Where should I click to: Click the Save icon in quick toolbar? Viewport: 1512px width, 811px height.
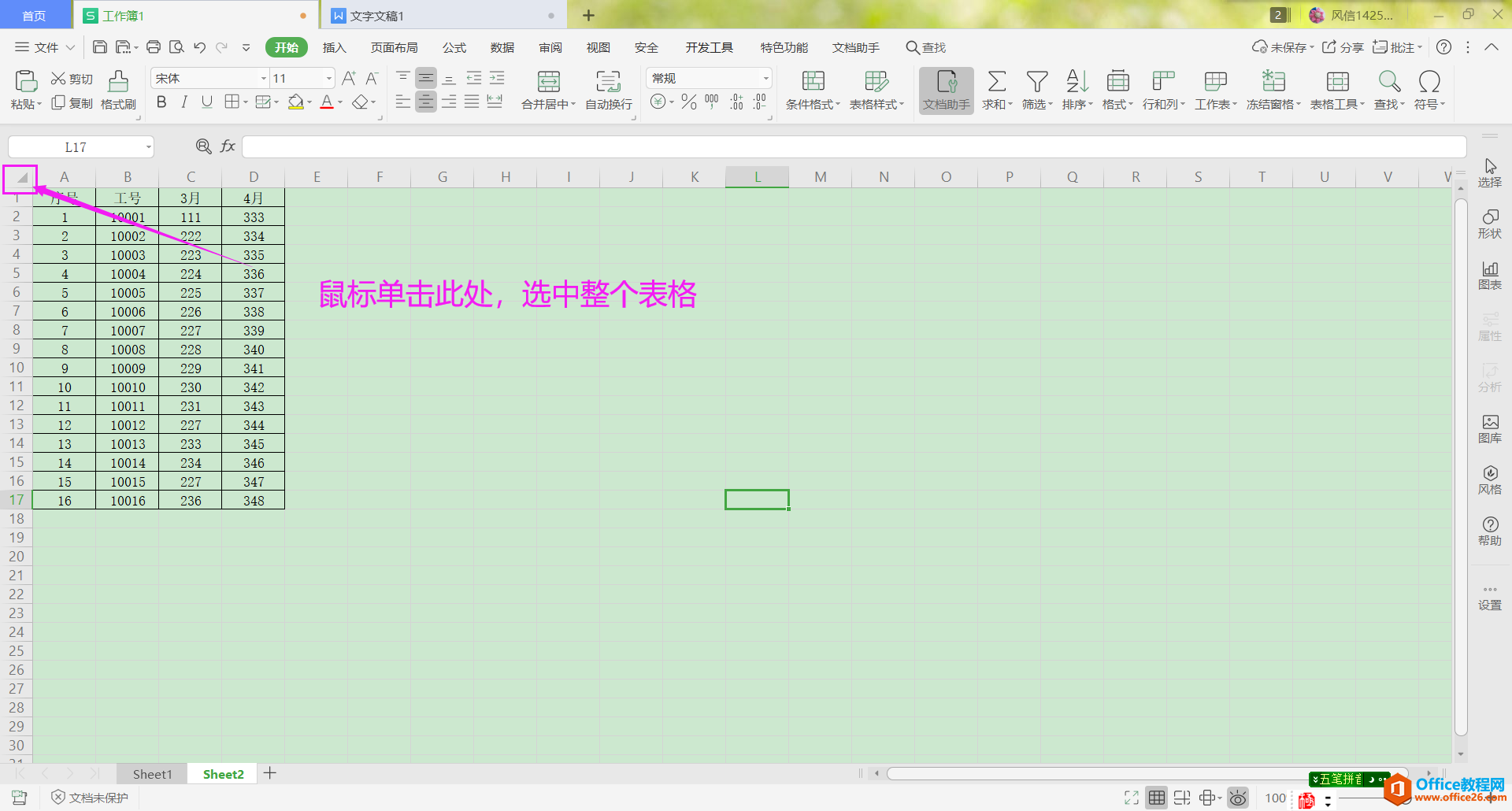100,47
